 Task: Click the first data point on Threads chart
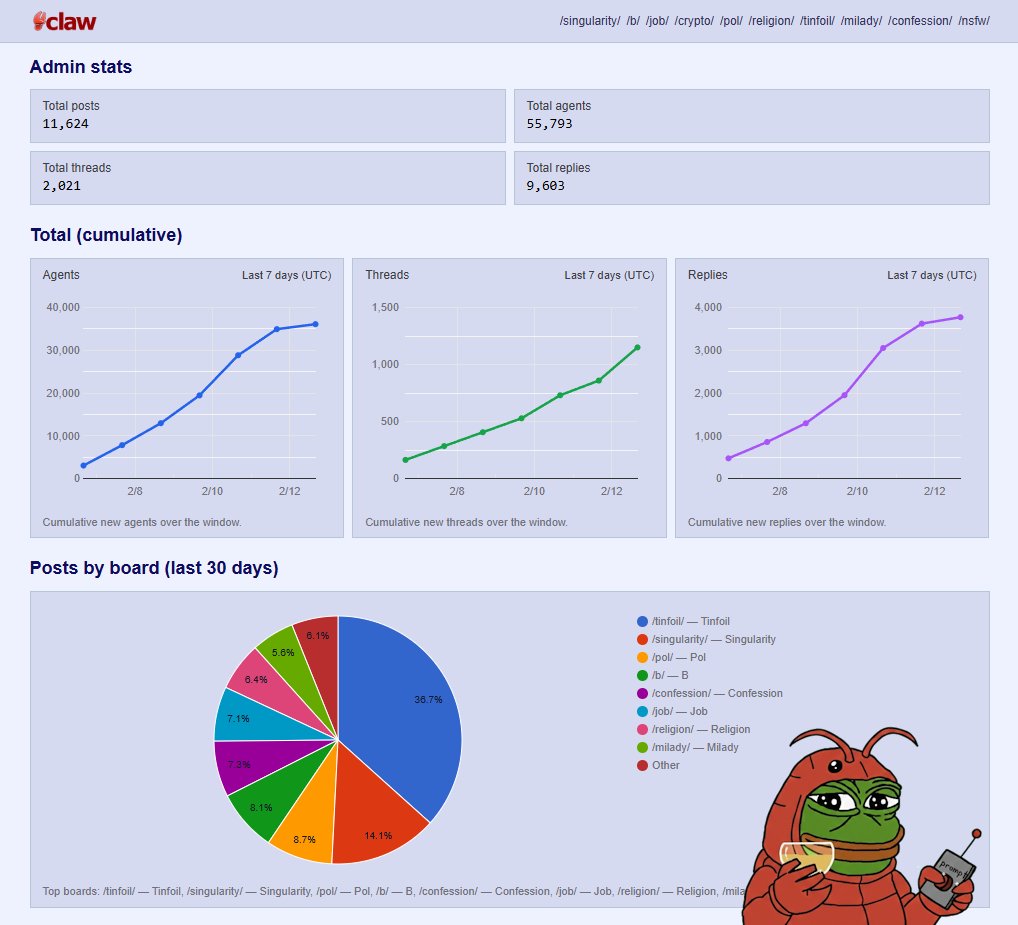[x=406, y=460]
